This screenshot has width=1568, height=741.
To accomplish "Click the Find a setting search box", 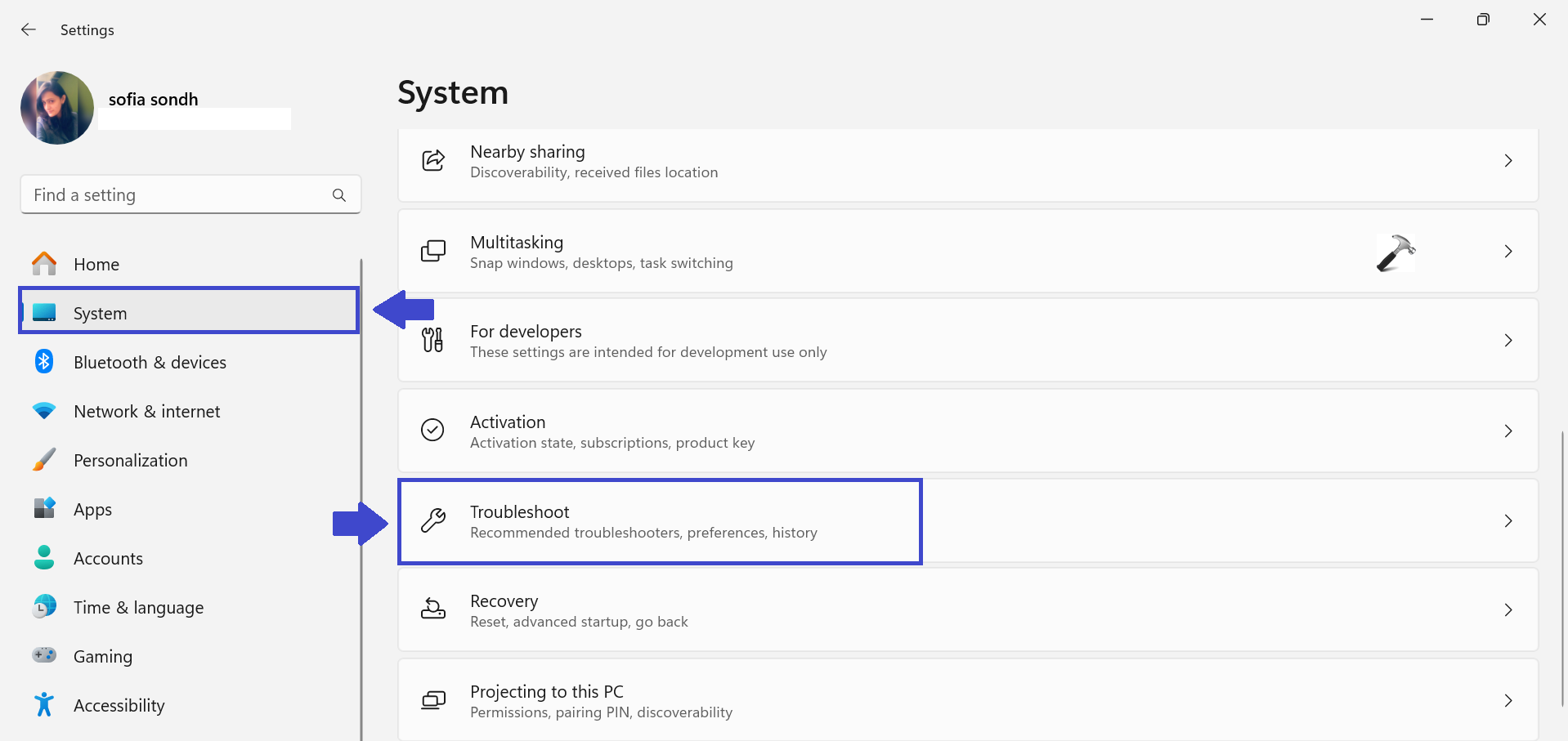I will [176, 195].
